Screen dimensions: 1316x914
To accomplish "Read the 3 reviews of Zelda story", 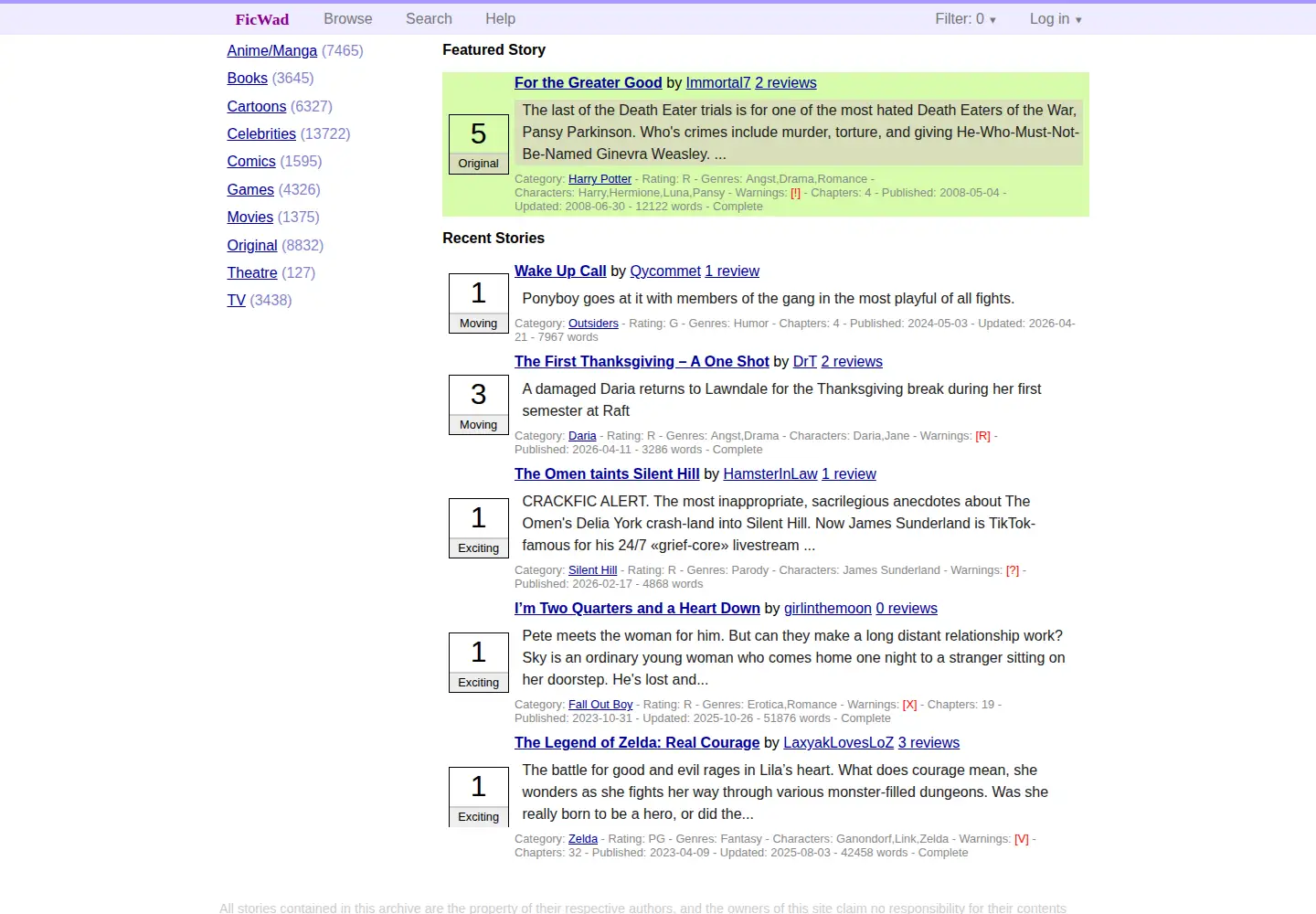I will click(x=929, y=743).
